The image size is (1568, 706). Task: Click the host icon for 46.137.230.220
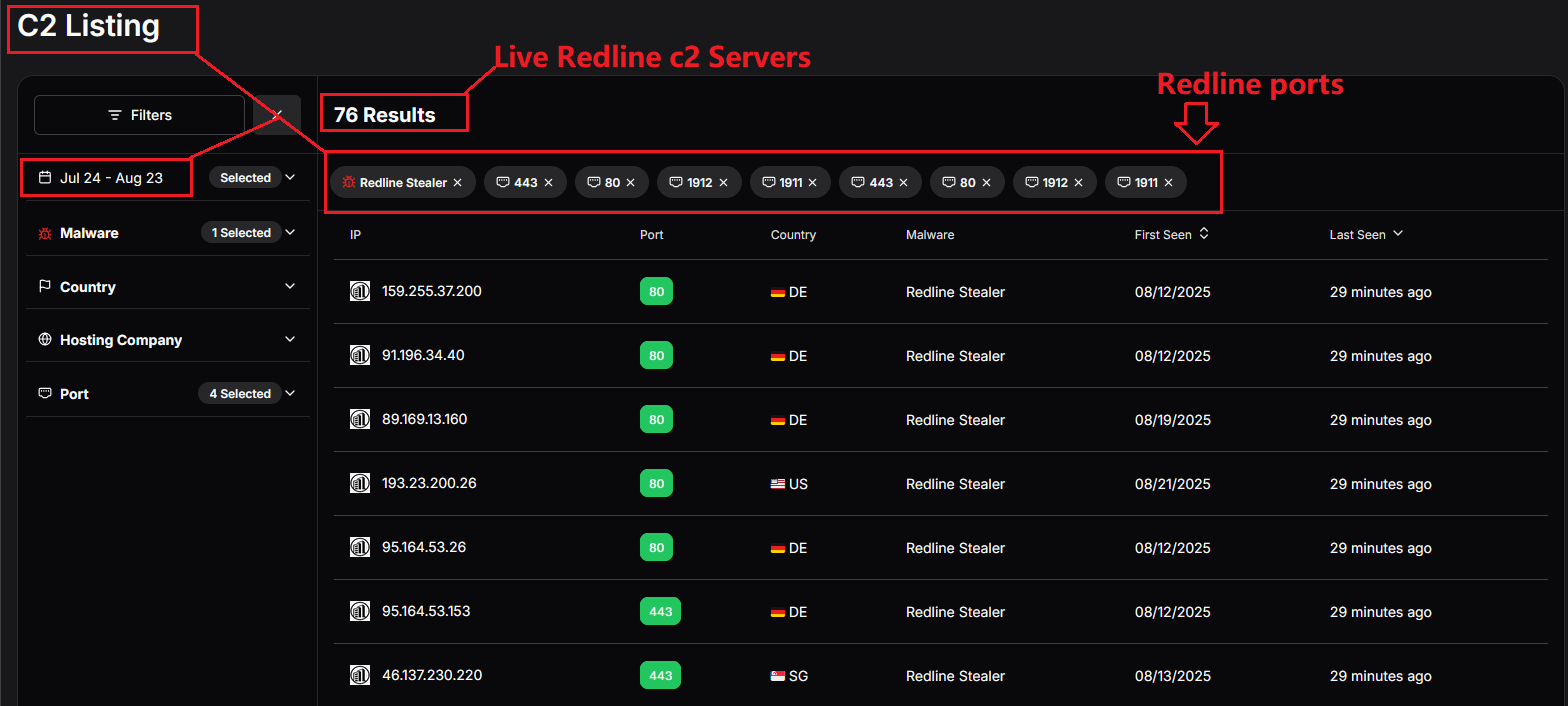[x=360, y=676]
